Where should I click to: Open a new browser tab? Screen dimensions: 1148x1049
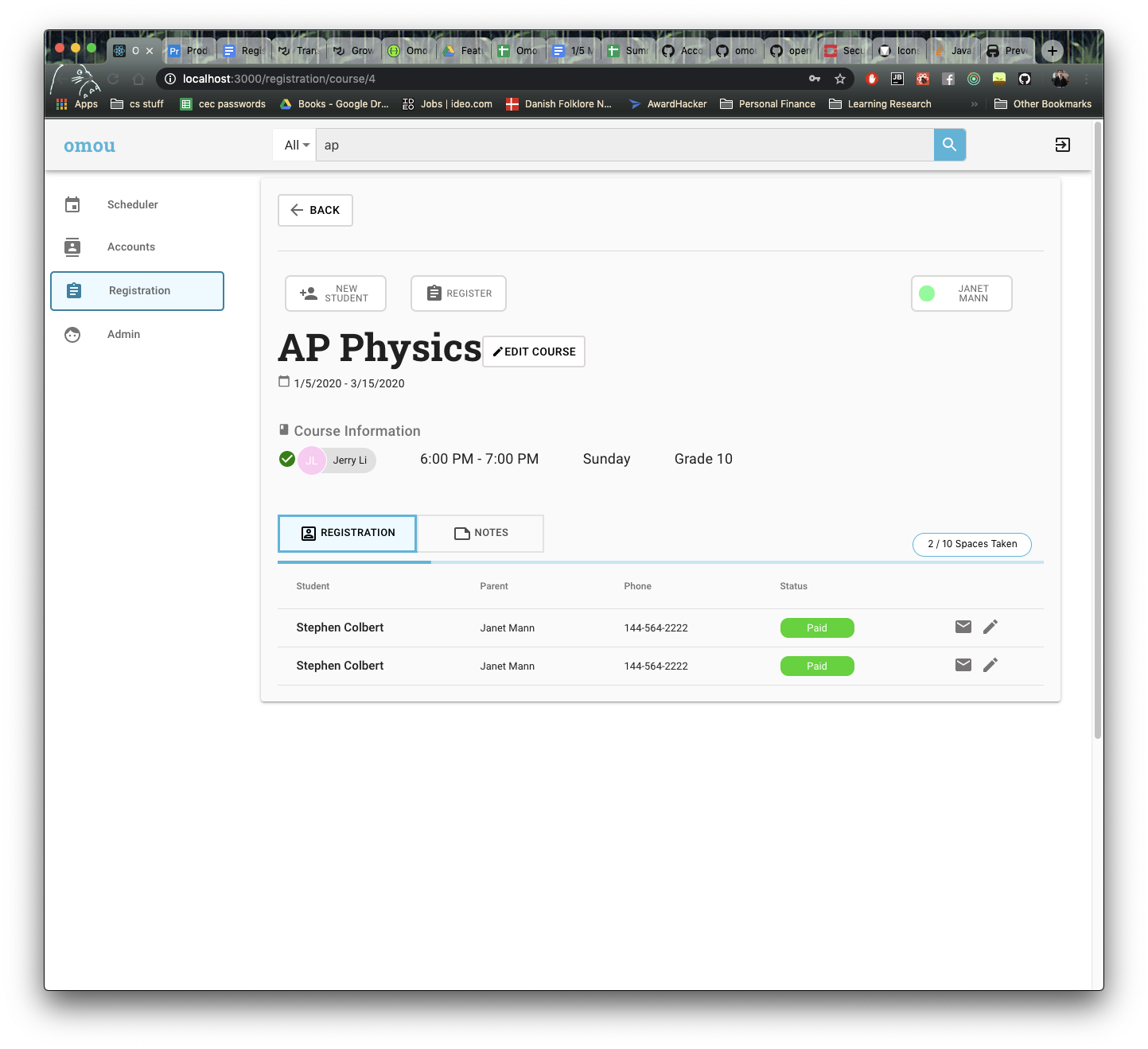tap(1052, 51)
